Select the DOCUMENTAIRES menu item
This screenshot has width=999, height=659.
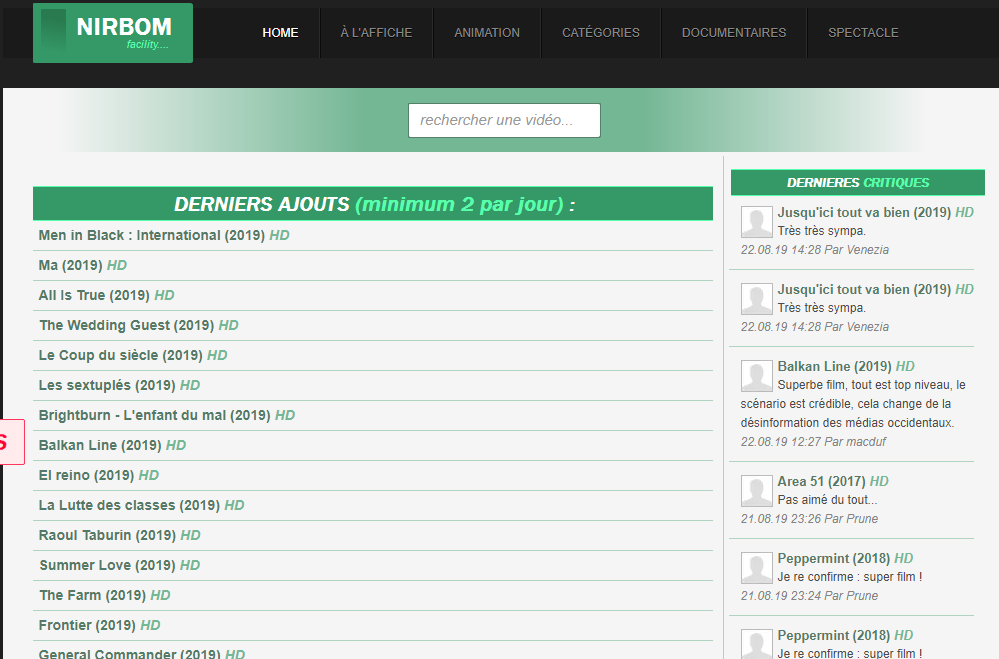click(734, 33)
